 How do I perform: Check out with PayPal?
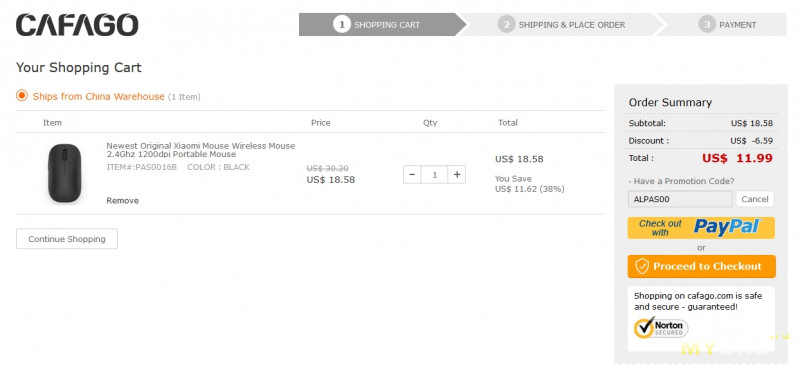[701, 228]
